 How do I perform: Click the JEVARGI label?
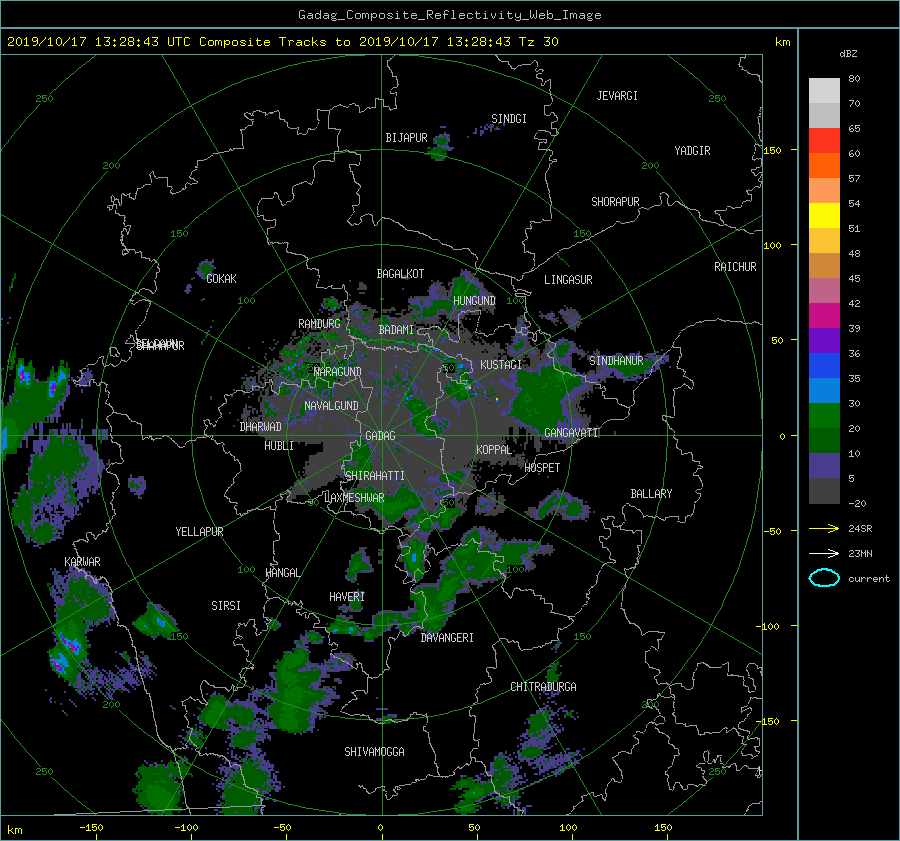617,96
